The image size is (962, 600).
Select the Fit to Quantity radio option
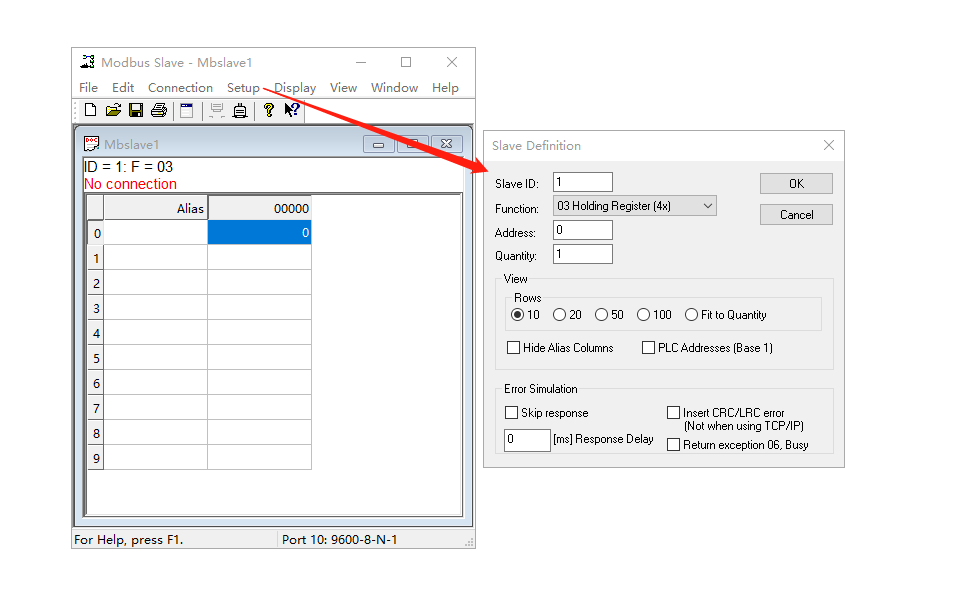692,315
